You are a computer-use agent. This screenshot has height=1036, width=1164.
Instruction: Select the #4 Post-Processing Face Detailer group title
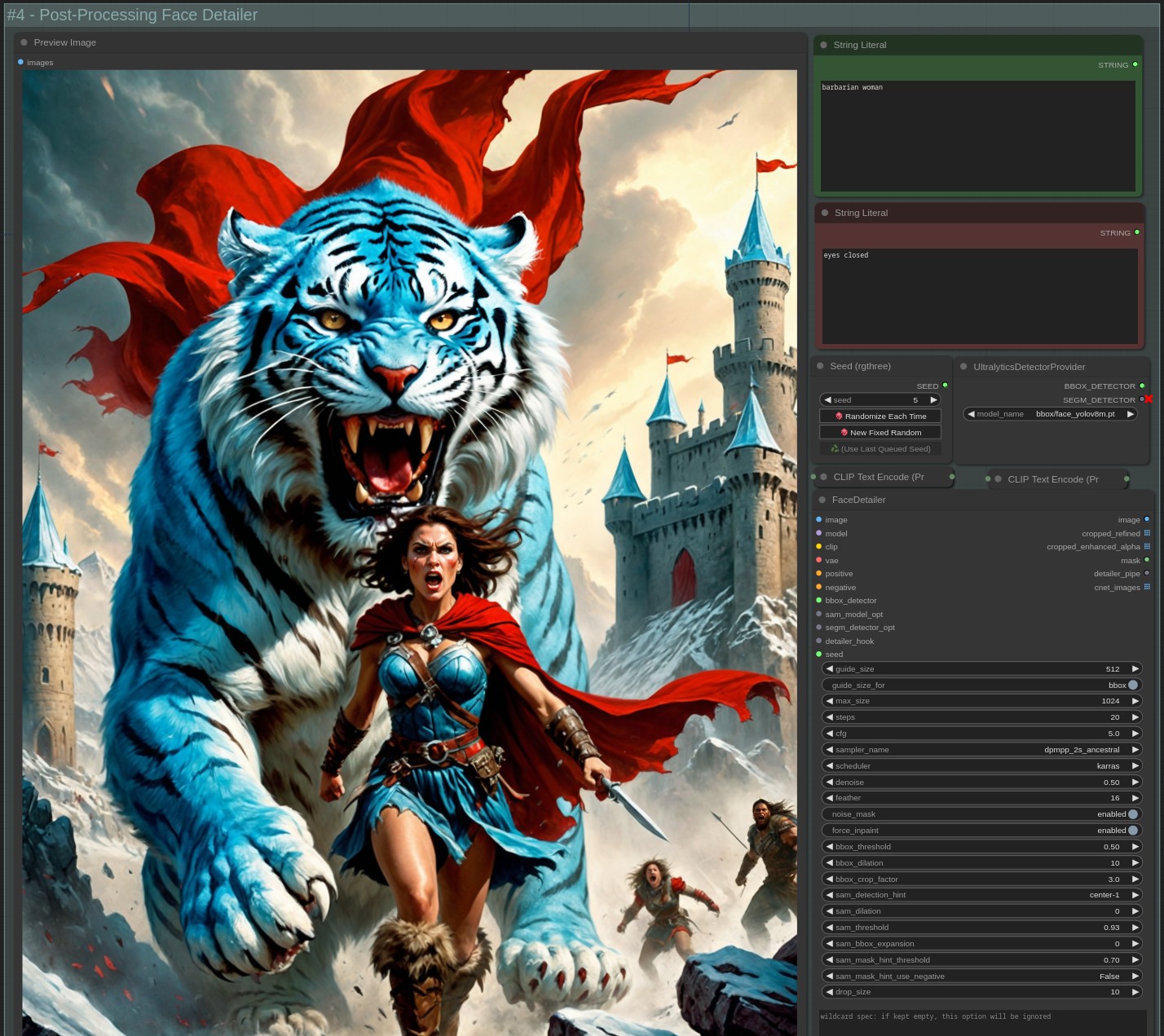coord(132,15)
